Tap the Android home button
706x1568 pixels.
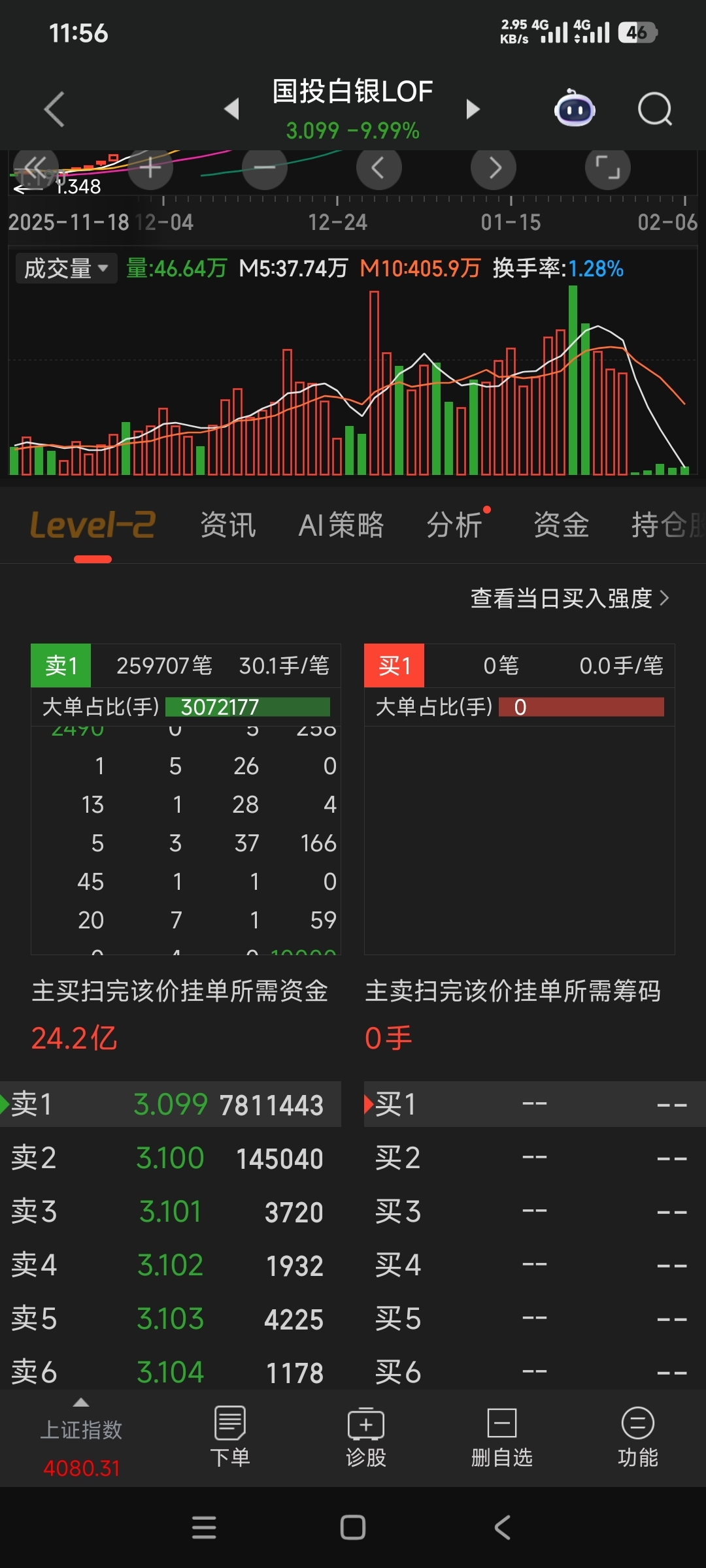353,1527
